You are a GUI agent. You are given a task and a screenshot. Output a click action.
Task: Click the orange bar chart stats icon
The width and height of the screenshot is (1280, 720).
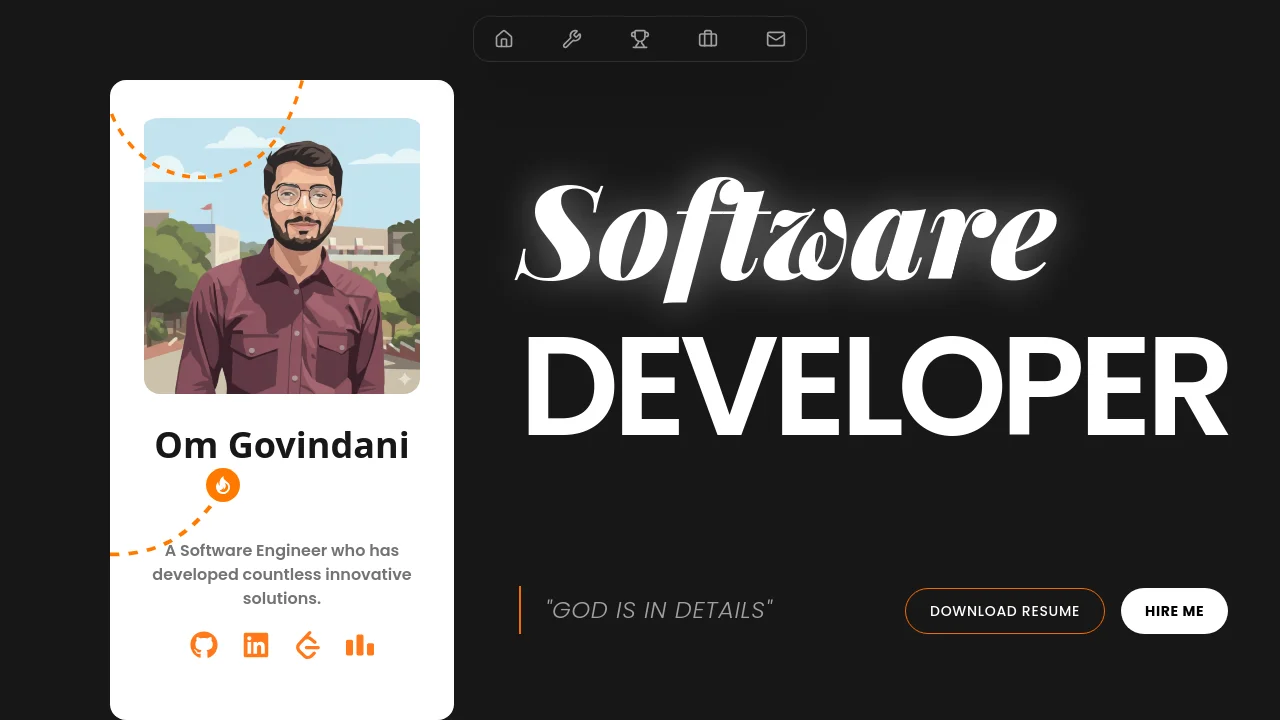click(x=360, y=645)
